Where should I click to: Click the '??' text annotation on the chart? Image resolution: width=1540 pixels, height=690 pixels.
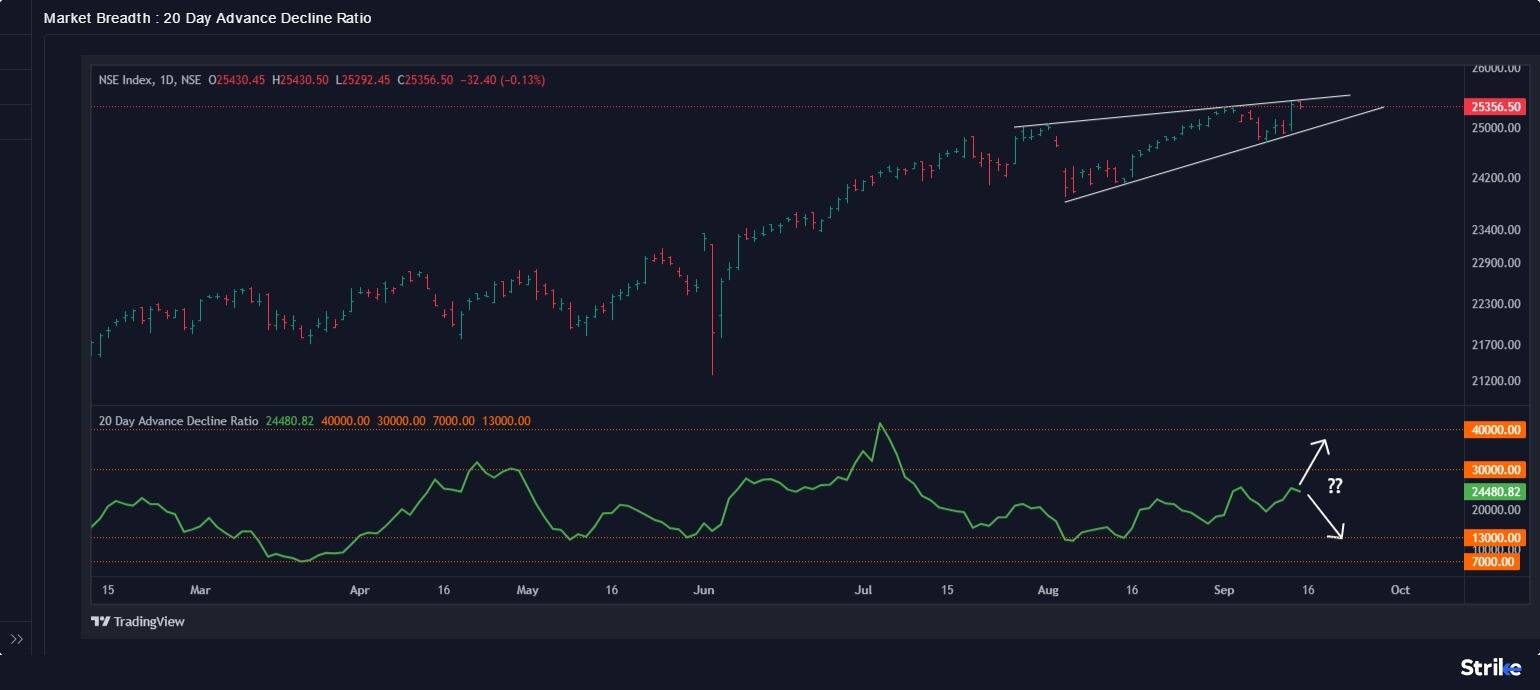point(1335,487)
